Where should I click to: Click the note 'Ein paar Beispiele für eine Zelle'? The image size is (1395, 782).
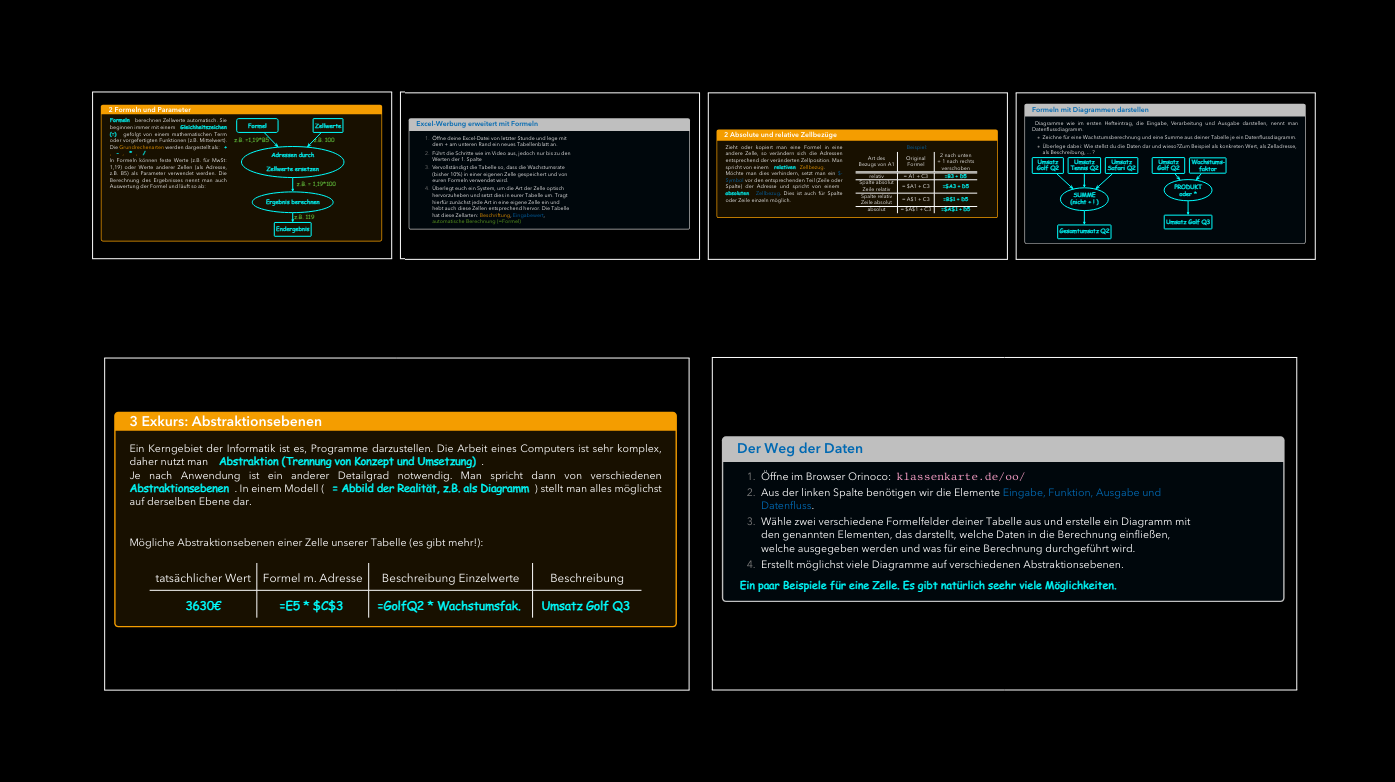[928, 585]
